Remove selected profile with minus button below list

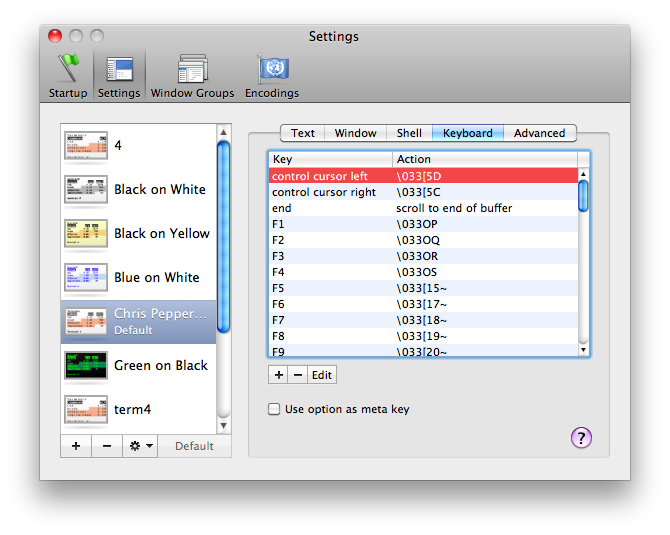(x=107, y=446)
